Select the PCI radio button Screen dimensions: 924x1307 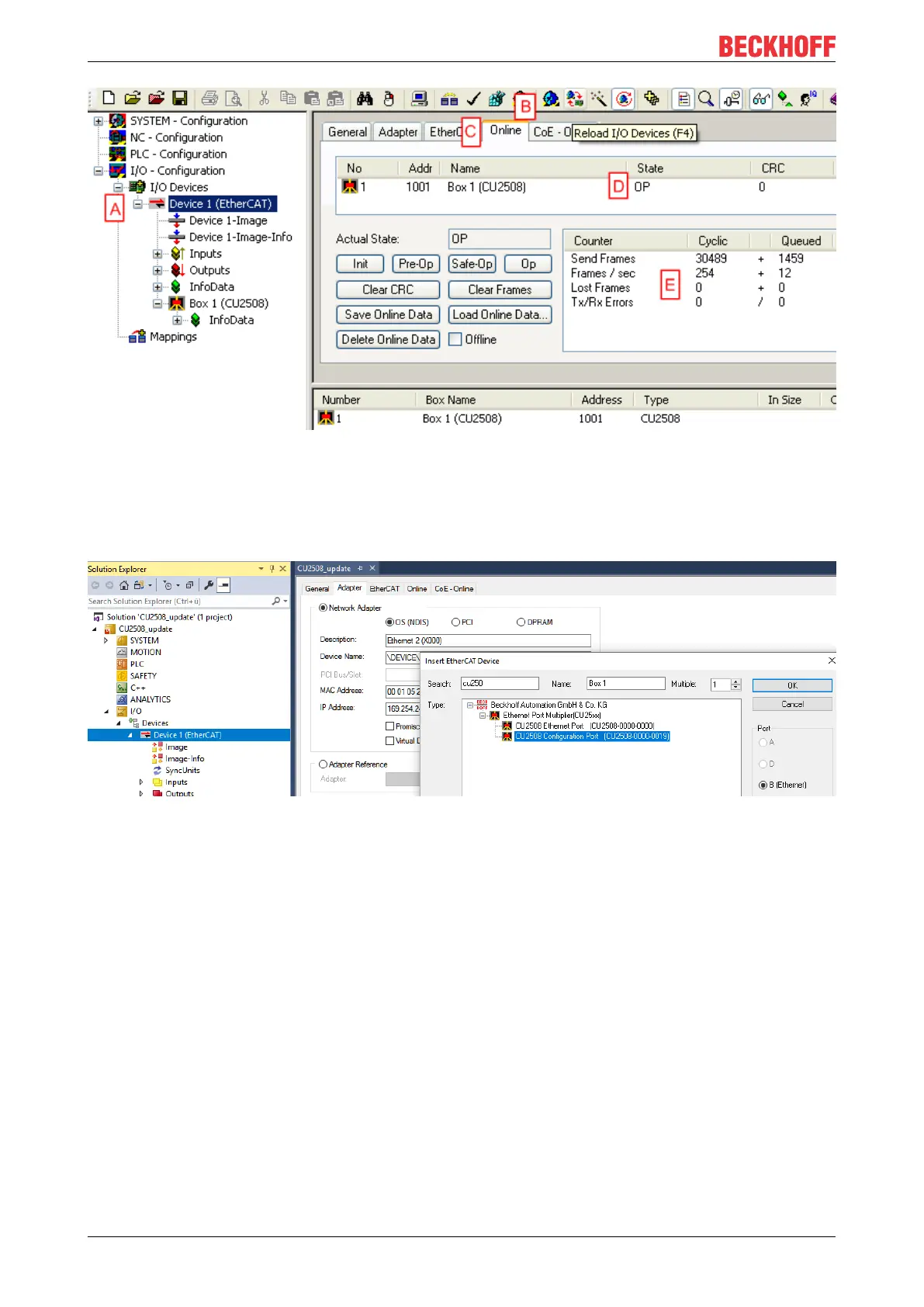[x=456, y=622]
